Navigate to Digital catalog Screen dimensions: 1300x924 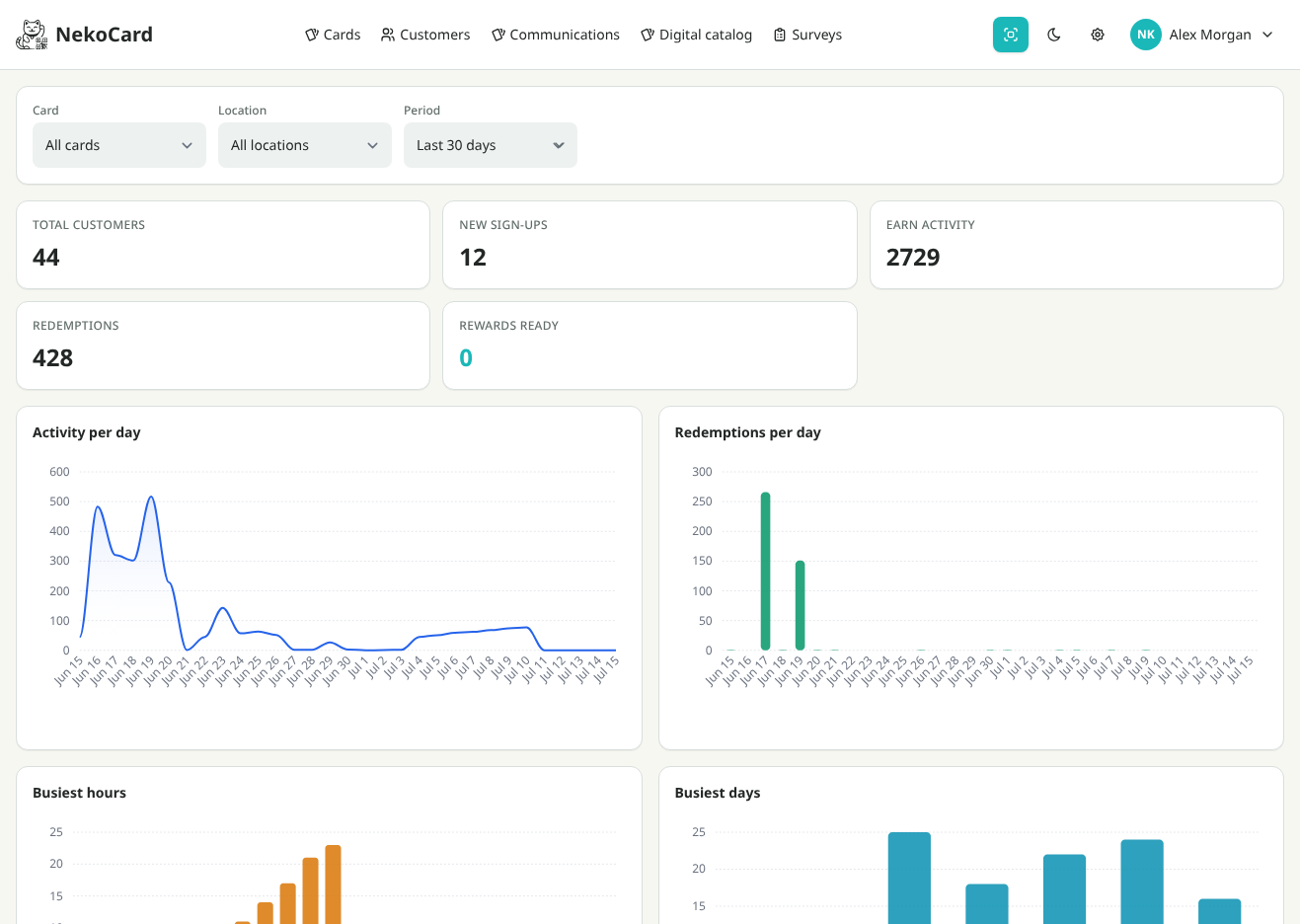pyautogui.click(x=696, y=35)
